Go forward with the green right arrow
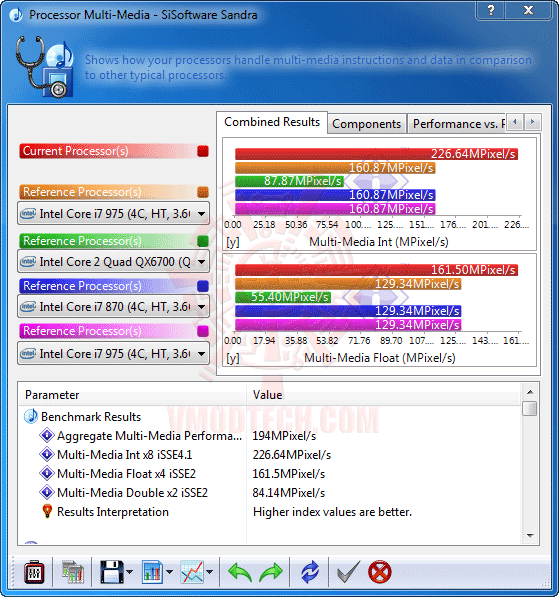 (271, 572)
